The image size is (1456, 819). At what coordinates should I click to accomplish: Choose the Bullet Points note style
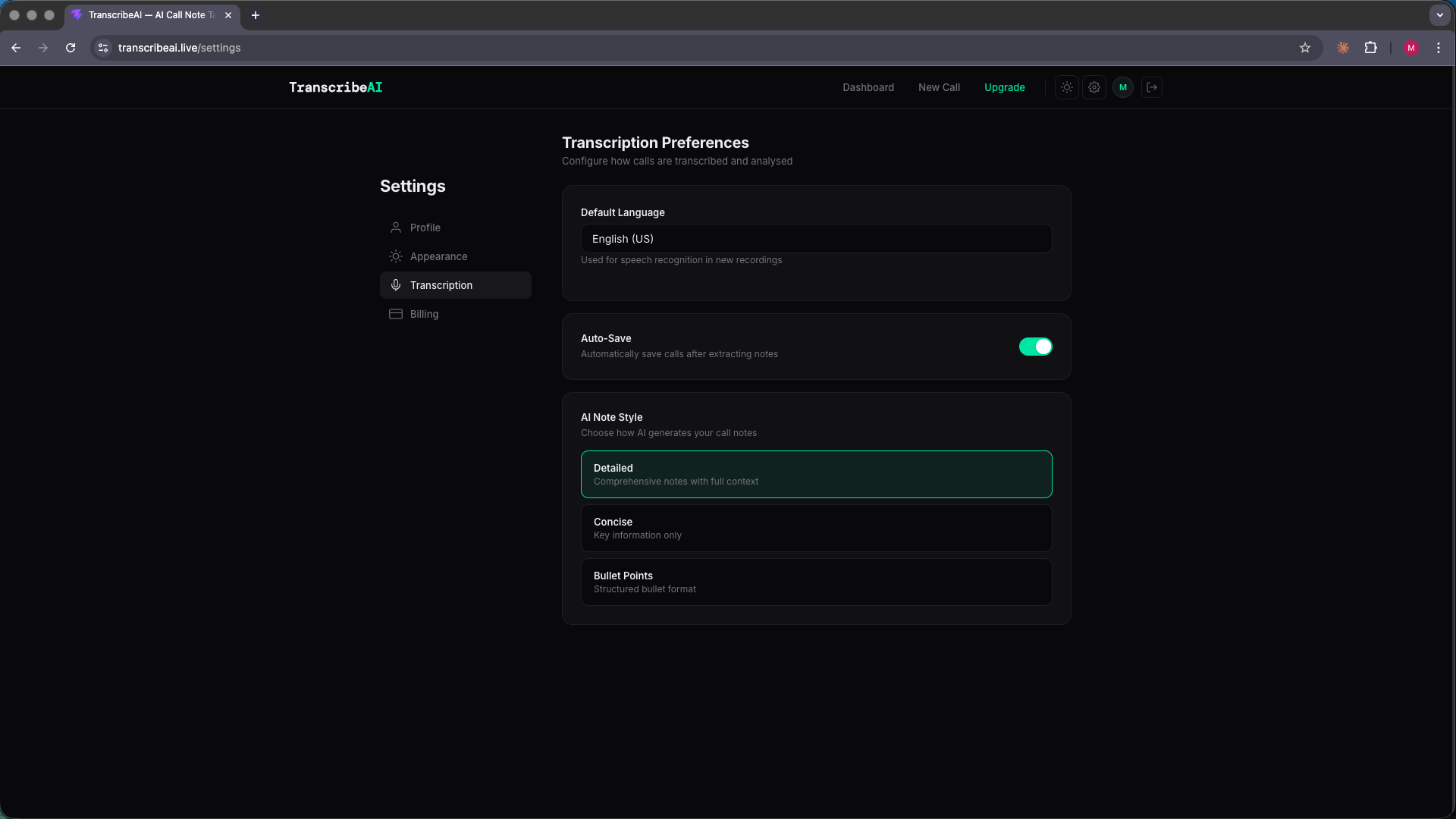(816, 582)
